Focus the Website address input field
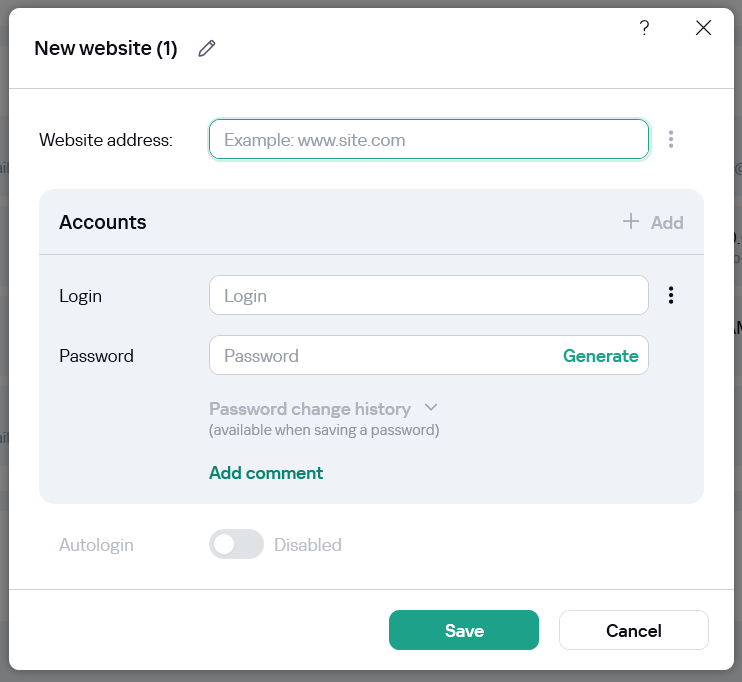Screen dimensions: 742x682 (x=428, y=140)
